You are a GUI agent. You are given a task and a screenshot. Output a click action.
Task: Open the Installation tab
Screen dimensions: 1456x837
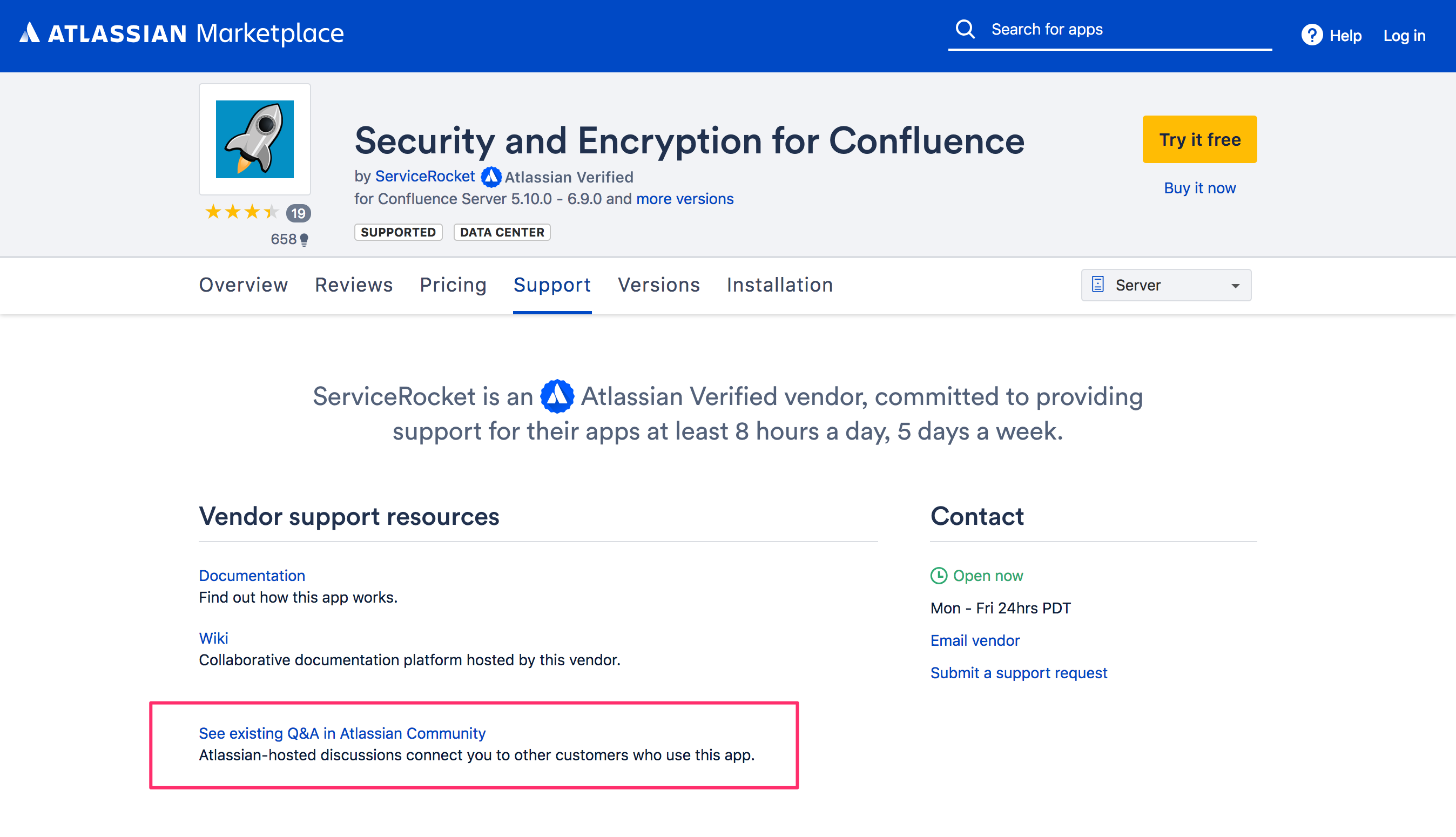click(x=779, y=285)
